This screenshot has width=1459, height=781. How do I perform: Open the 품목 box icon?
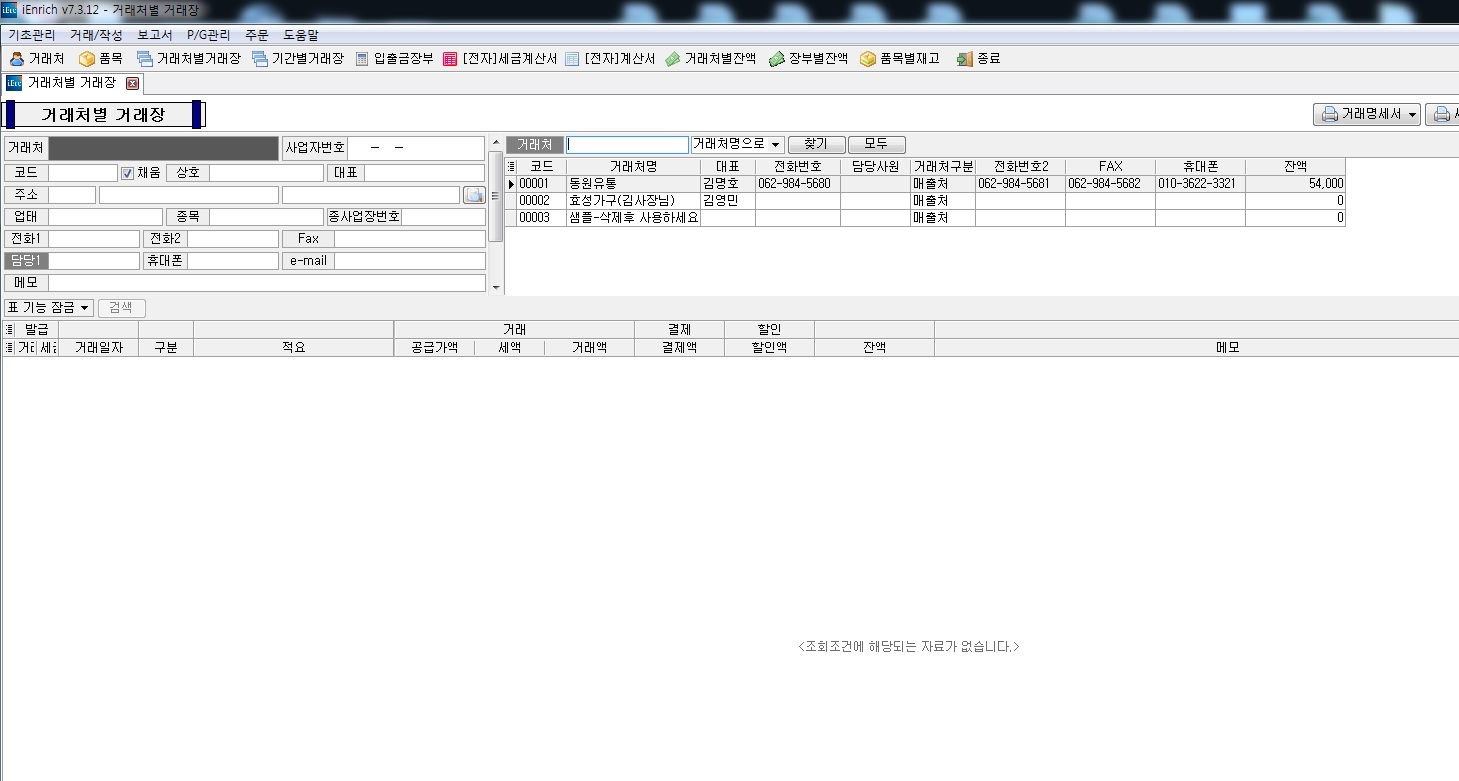point(87,59)
